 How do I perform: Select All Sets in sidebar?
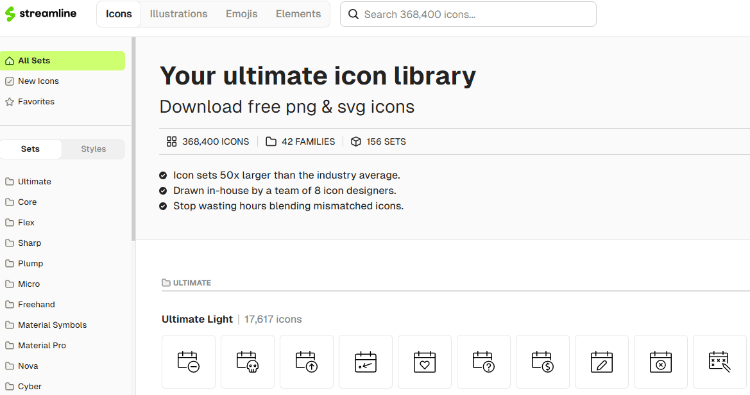coord(63,61)
